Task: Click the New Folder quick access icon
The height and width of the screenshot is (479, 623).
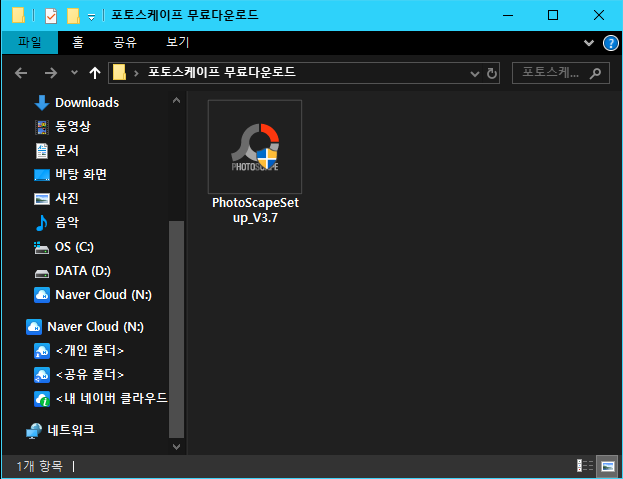Action: pos(73,15)
